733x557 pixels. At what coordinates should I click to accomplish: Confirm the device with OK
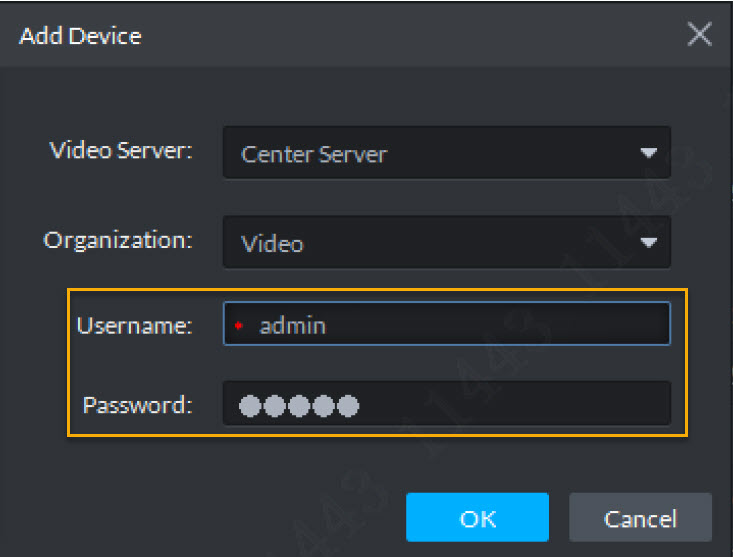coord(477,518)
